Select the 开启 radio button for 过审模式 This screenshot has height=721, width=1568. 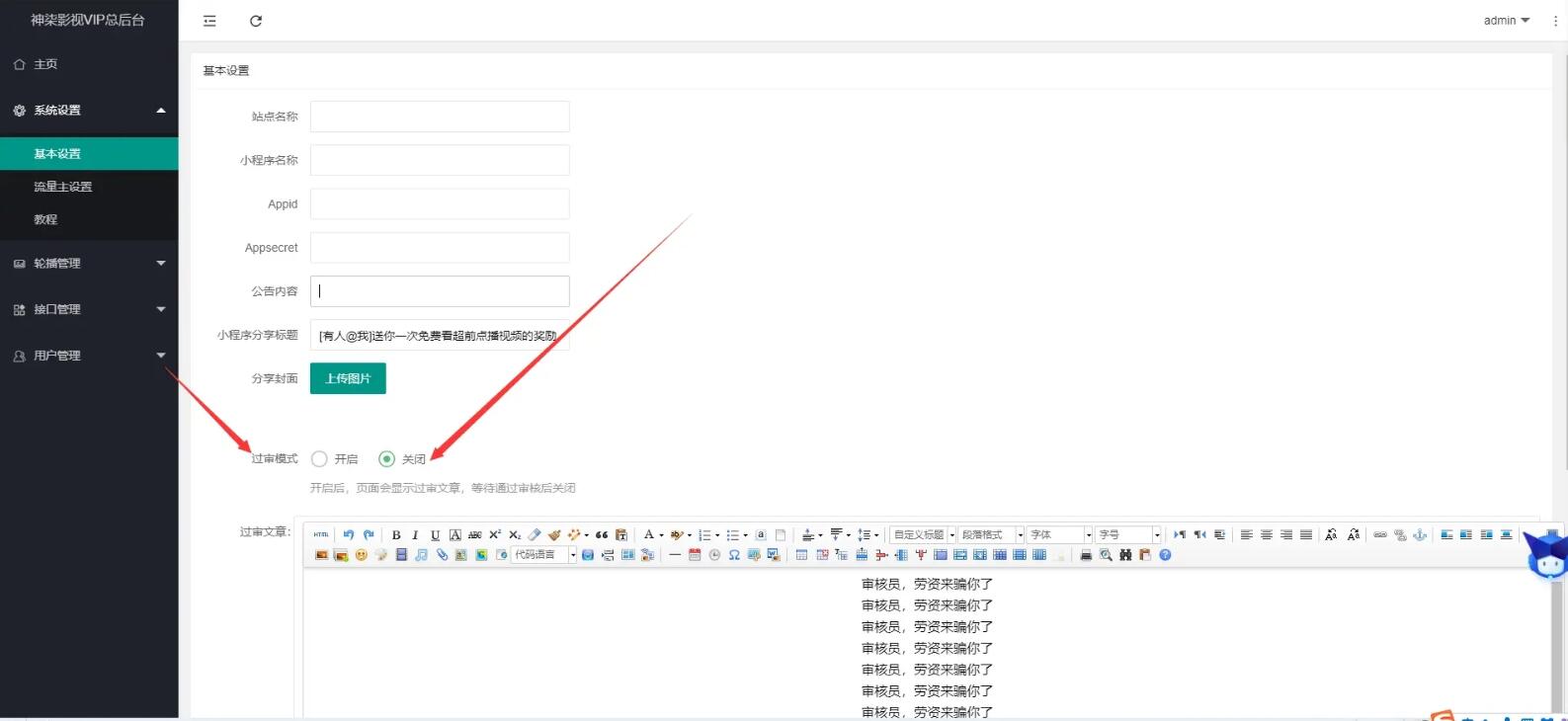point(319,459)
